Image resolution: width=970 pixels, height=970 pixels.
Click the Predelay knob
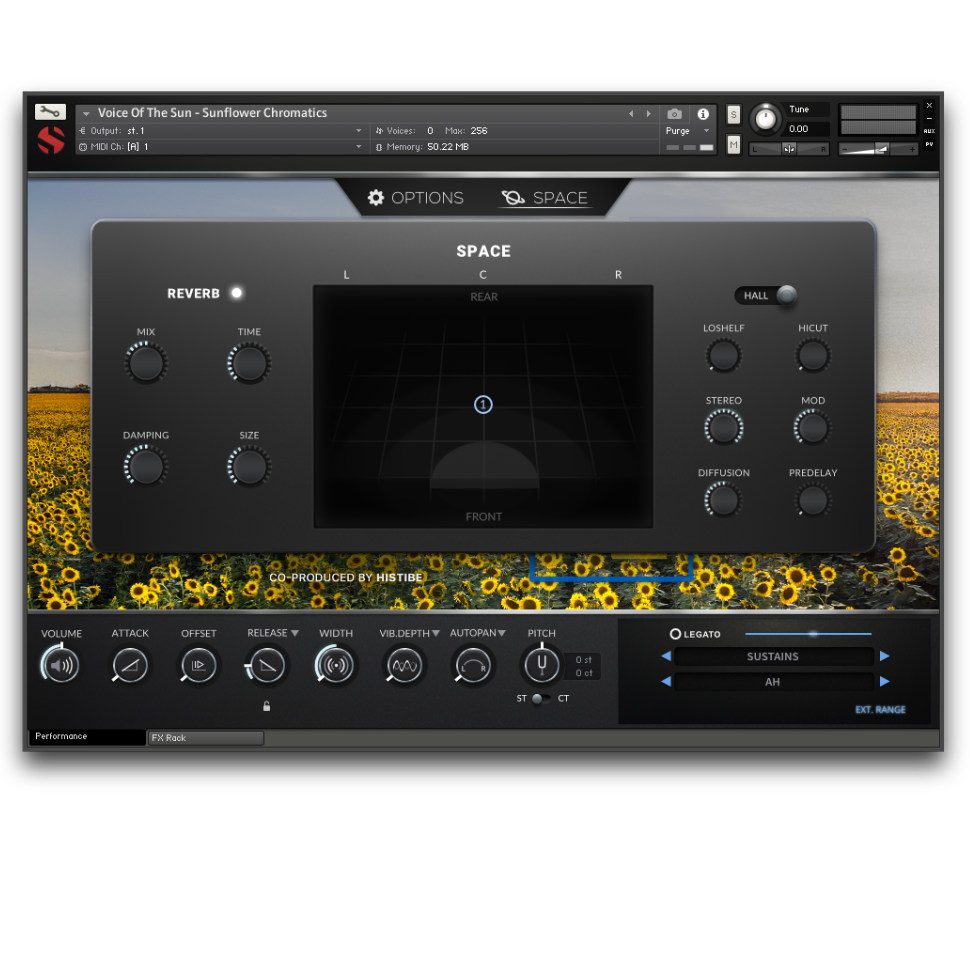[812, 500]
